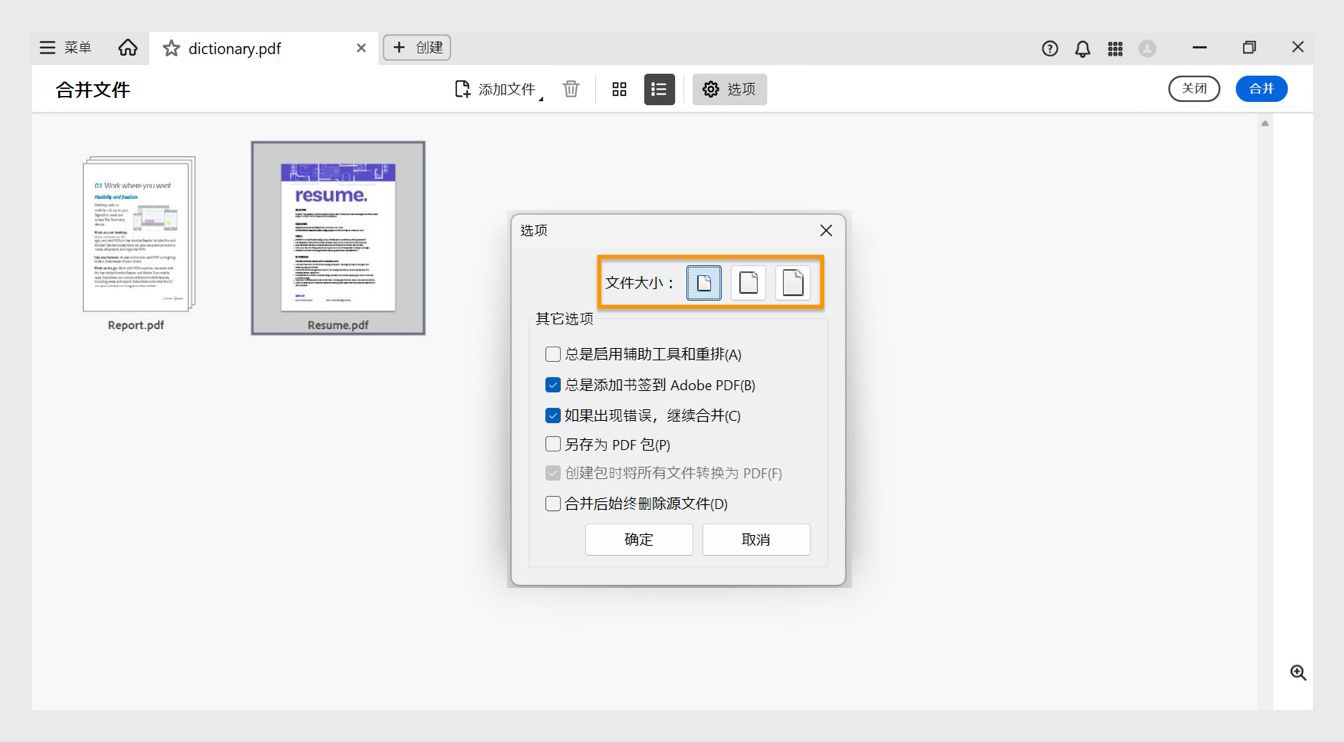Click the zoom magnifier icon

pyautogui.click(x=1297, y=672)
